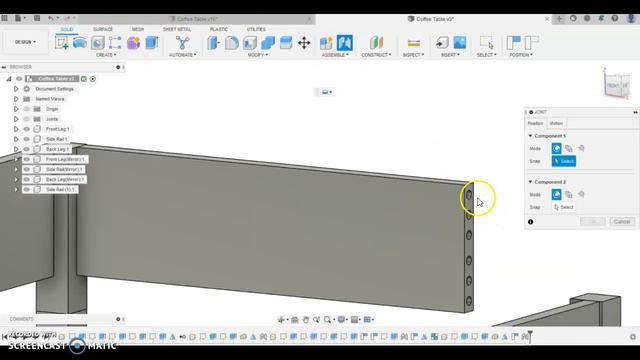Open the CREATE dropdown menu
This screenshot has height=360, width=640.
tap(106, 55)
